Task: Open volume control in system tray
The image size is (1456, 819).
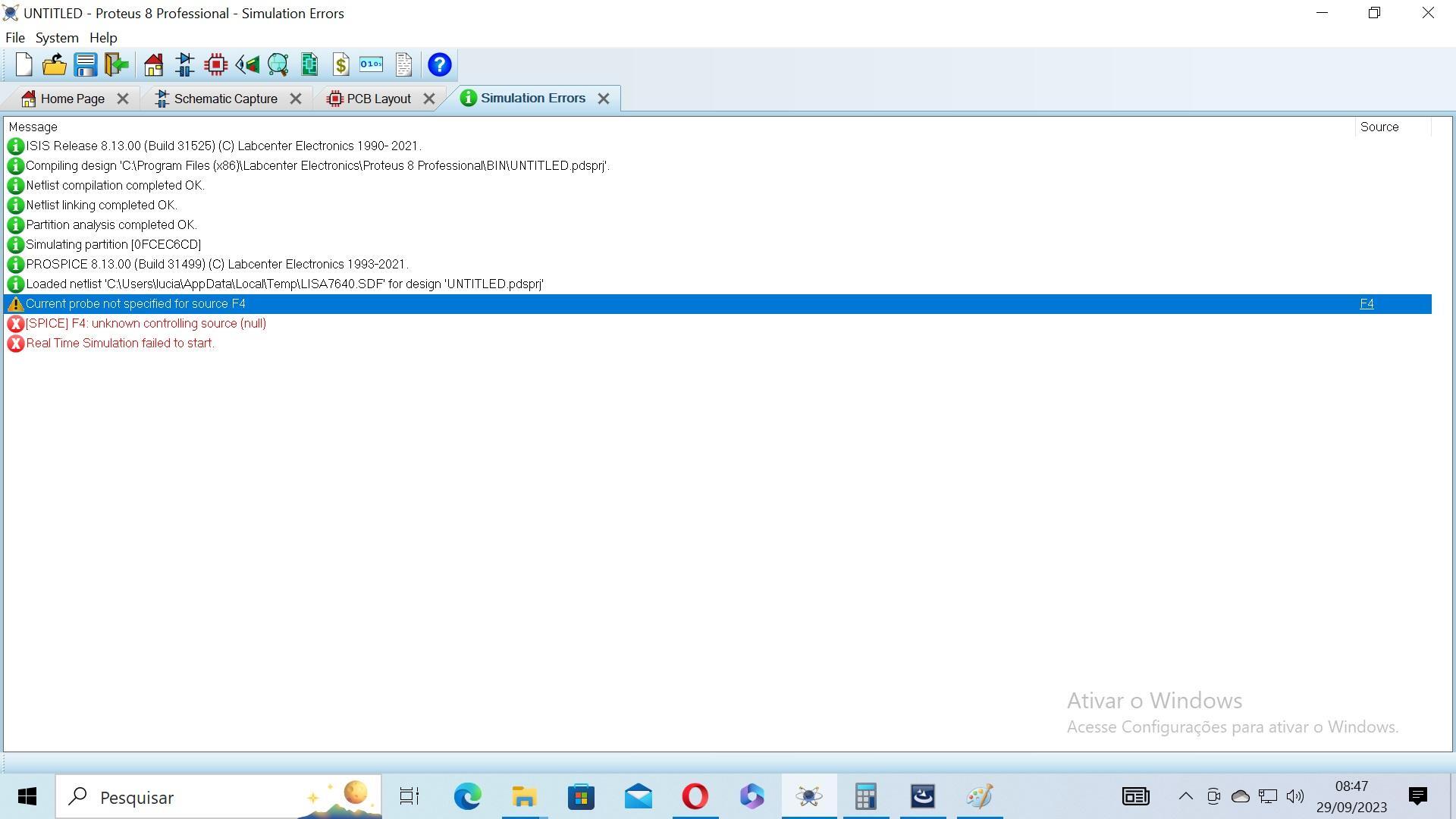Action: pyautogui.click(x=1295, y=796)
